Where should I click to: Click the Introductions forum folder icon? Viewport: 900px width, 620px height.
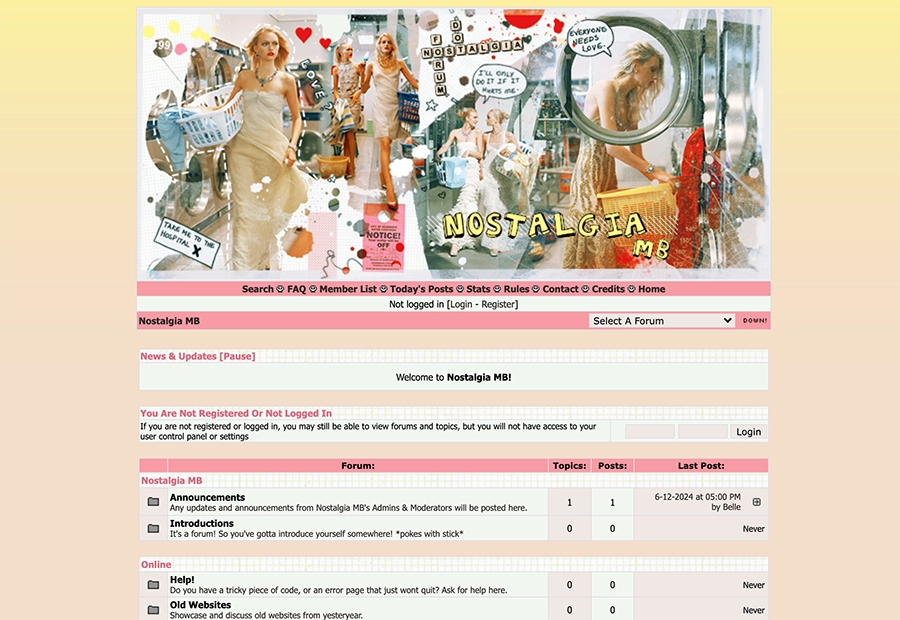(153, 528)
